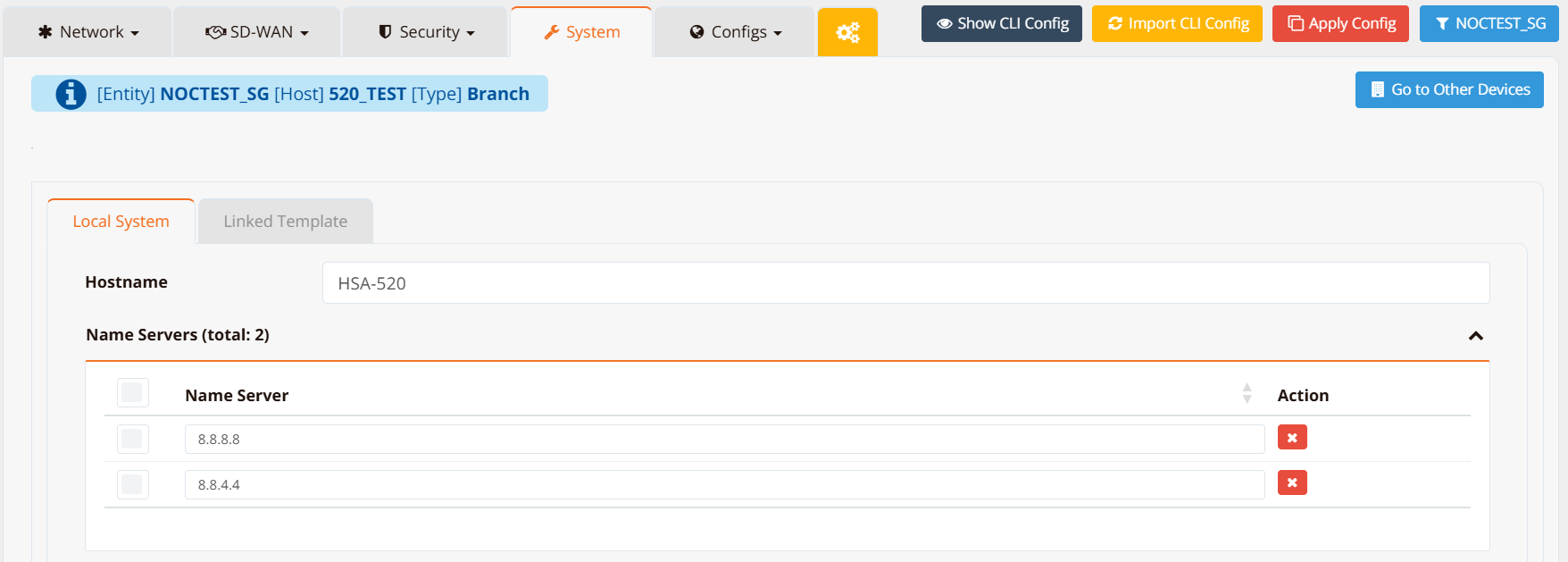Open the Security dropdown menu
Image resolution: width=1568 pixels, height=562 pixels.
pyautogui.click(x=426, y=32)
